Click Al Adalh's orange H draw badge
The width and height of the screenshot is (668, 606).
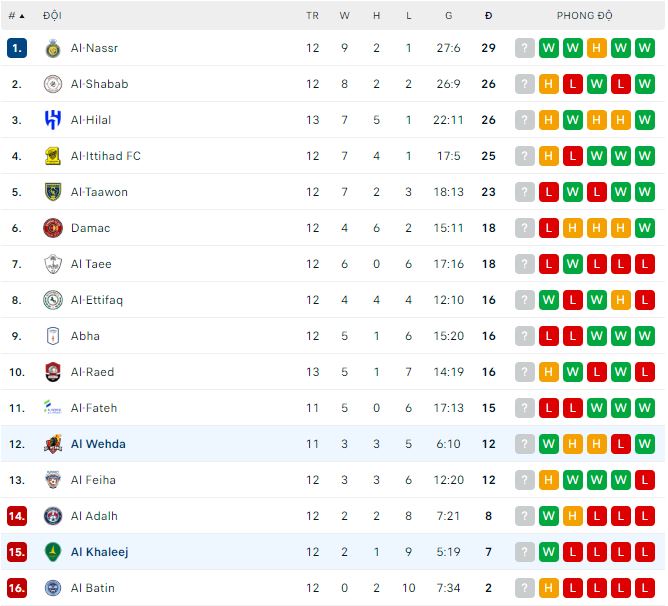[573, 516]
